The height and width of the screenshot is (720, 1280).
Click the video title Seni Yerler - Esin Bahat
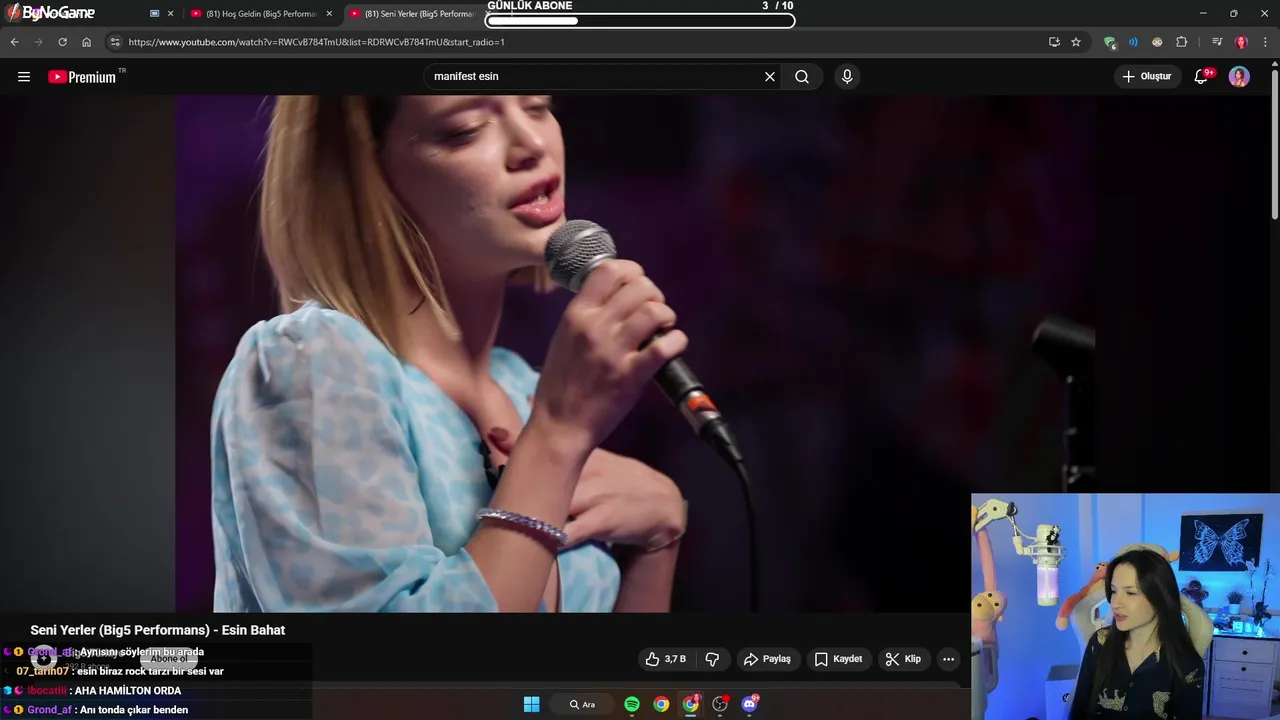158,630
